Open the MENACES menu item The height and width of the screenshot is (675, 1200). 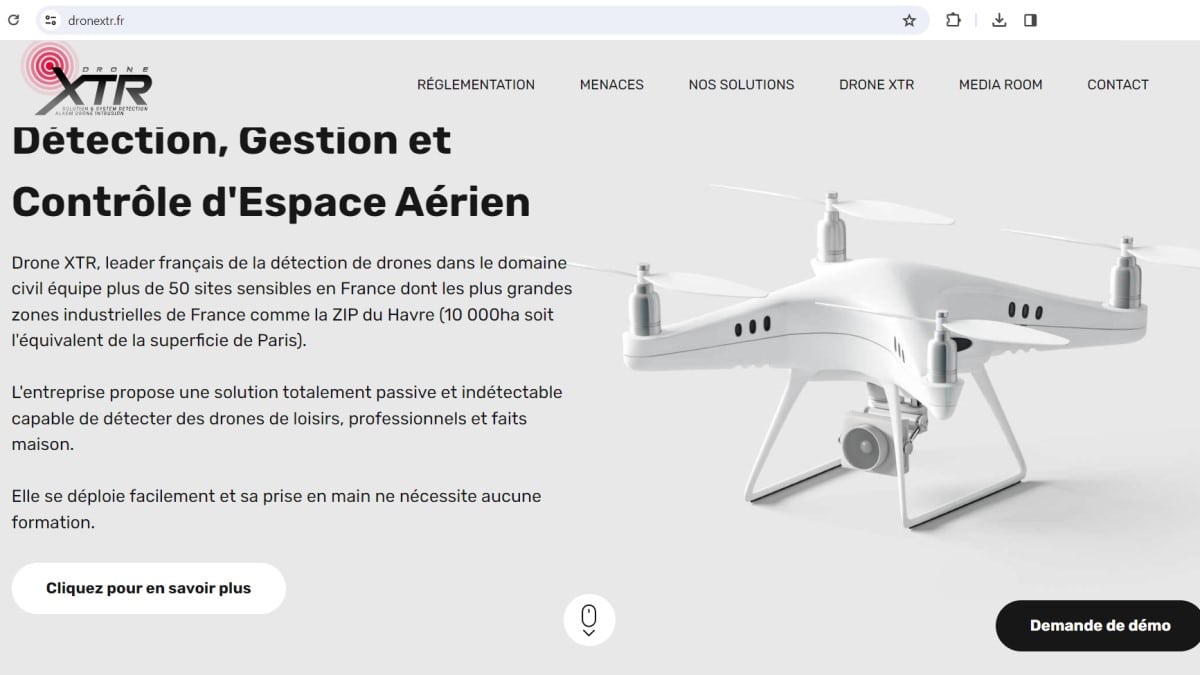click(612, 85)
